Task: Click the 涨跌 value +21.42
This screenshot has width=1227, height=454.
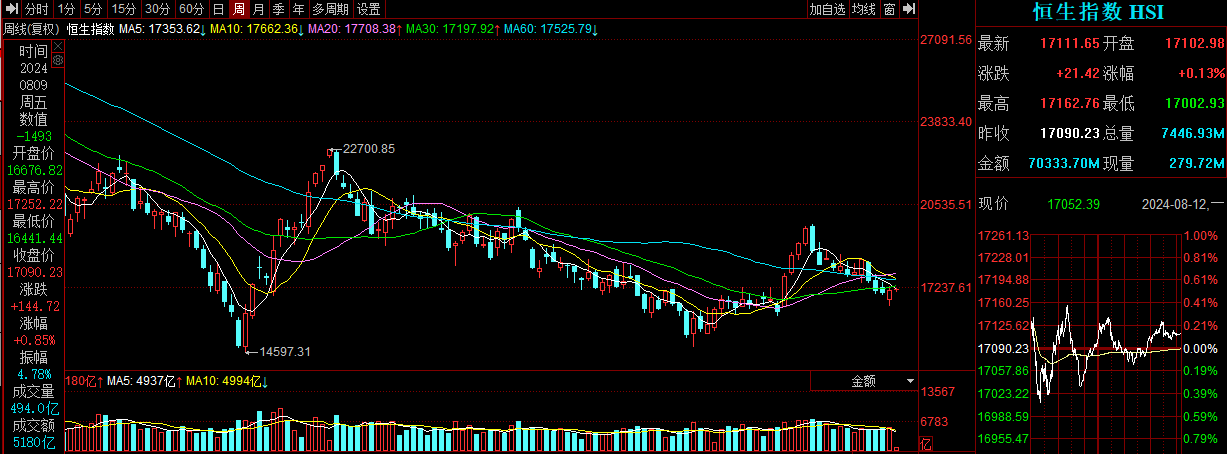Action: point(1078,74)
